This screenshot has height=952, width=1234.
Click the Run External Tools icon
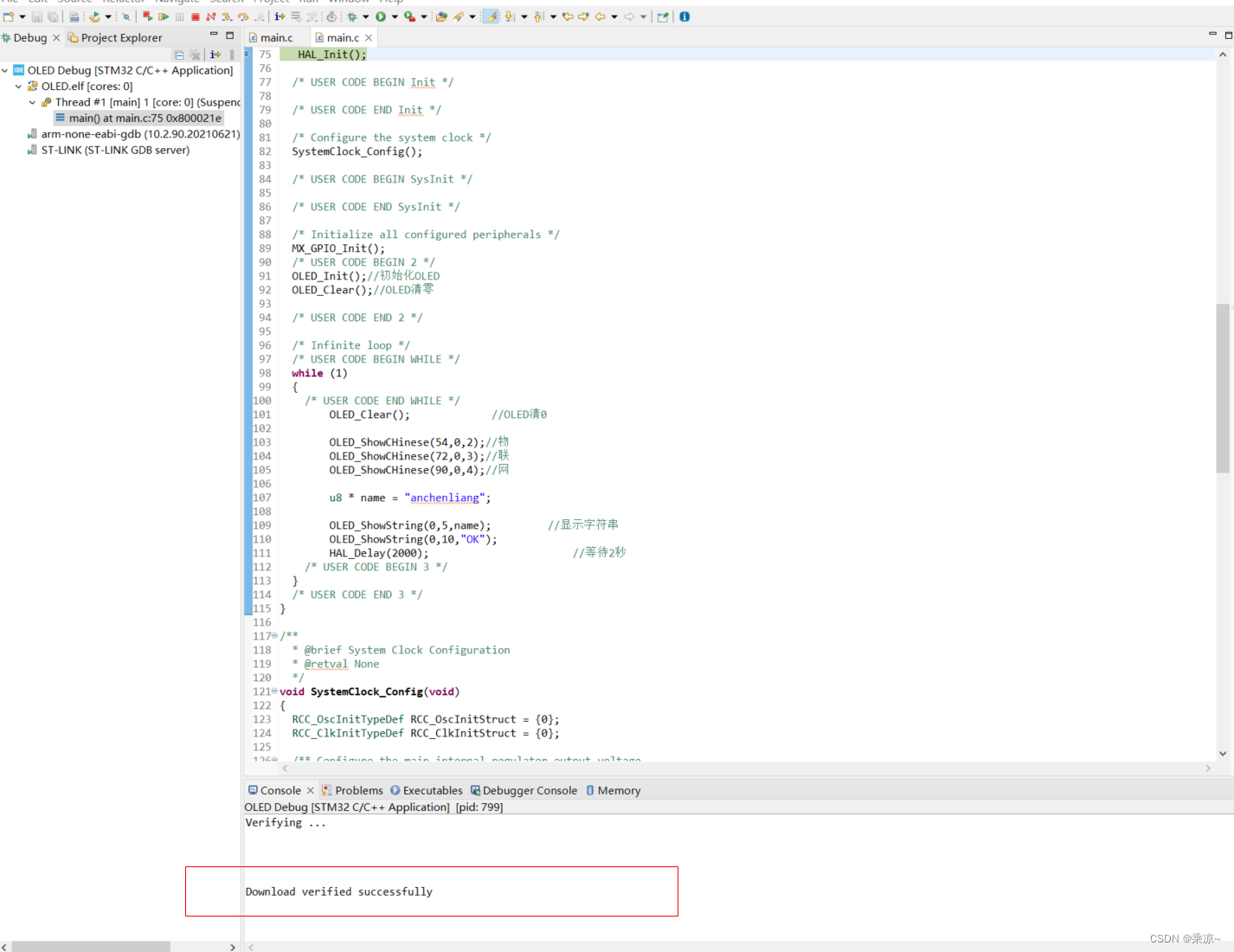click(x=409, y=16)
